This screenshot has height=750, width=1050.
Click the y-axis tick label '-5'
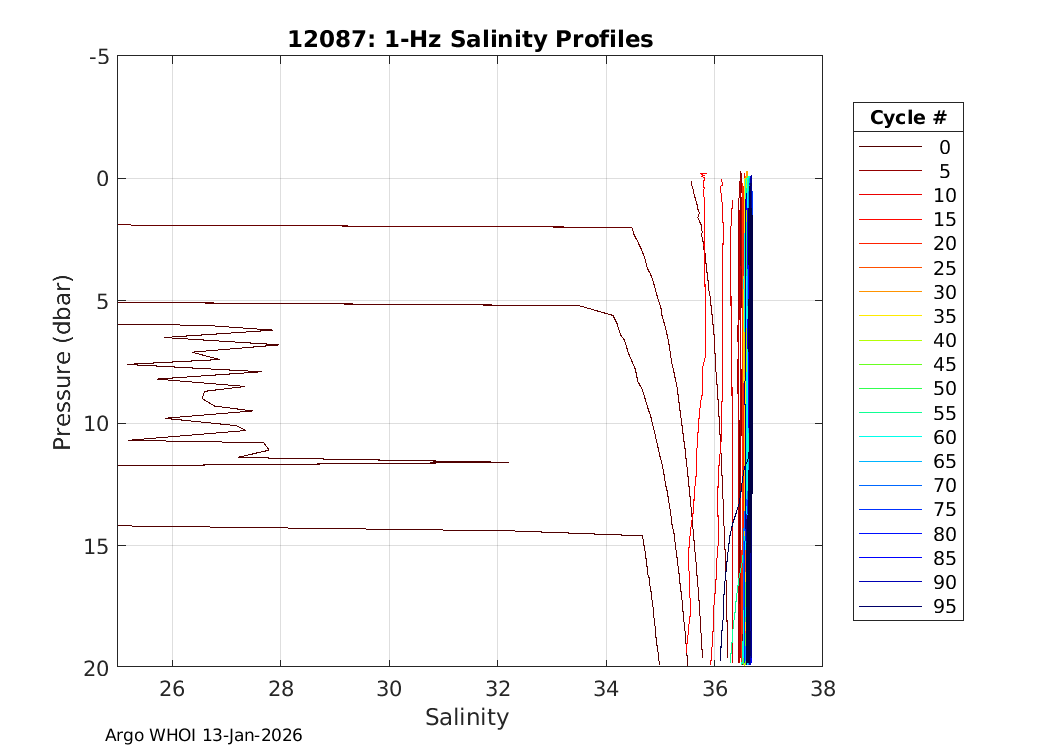coord(99,57)
